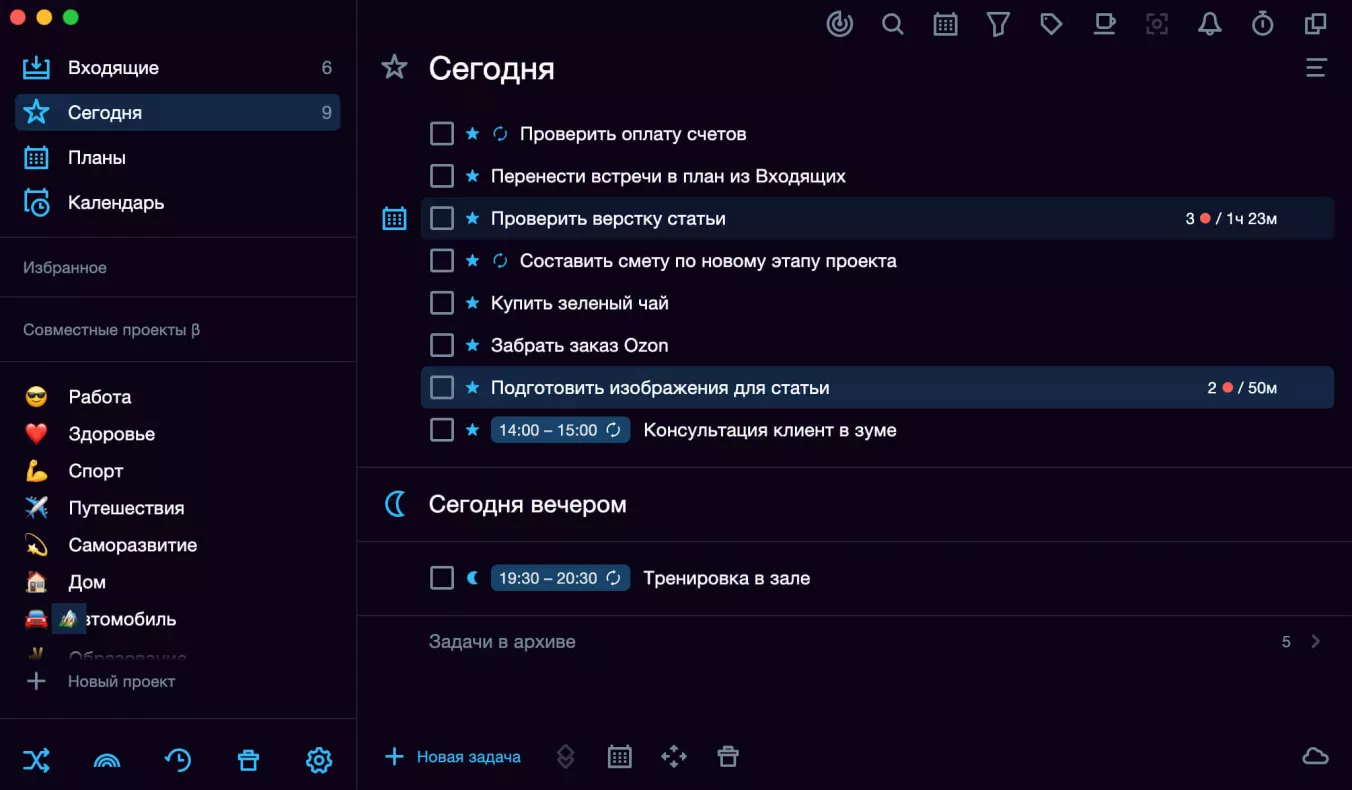
Task: Click pomodoro counter 2 / 50м
Action: [x=1242, y=387]
